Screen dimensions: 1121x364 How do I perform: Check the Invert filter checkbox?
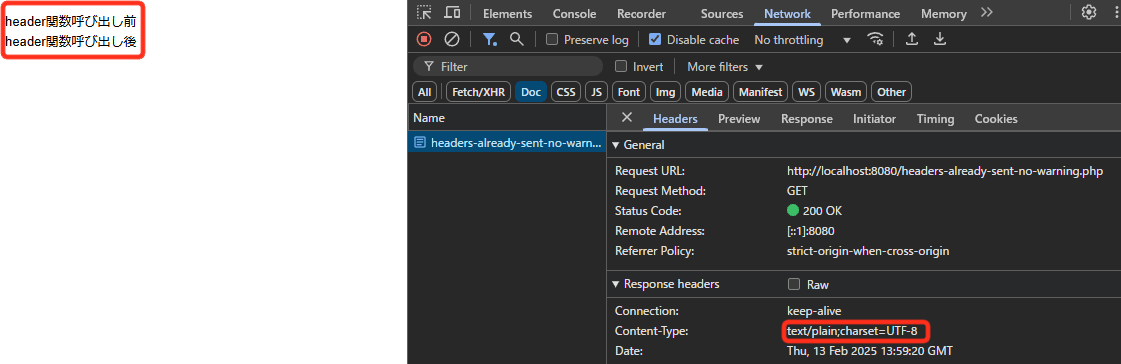pyautogui.click(x=621, y=67)
